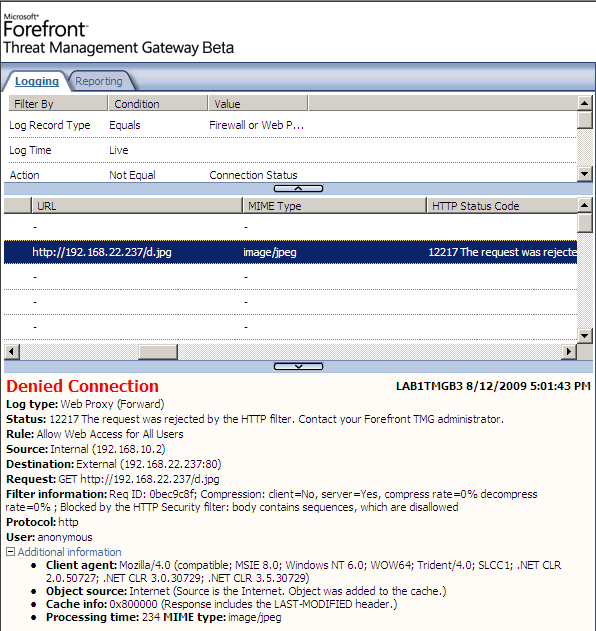Click right arrow of horizontal scrollbar

point(569,351)
